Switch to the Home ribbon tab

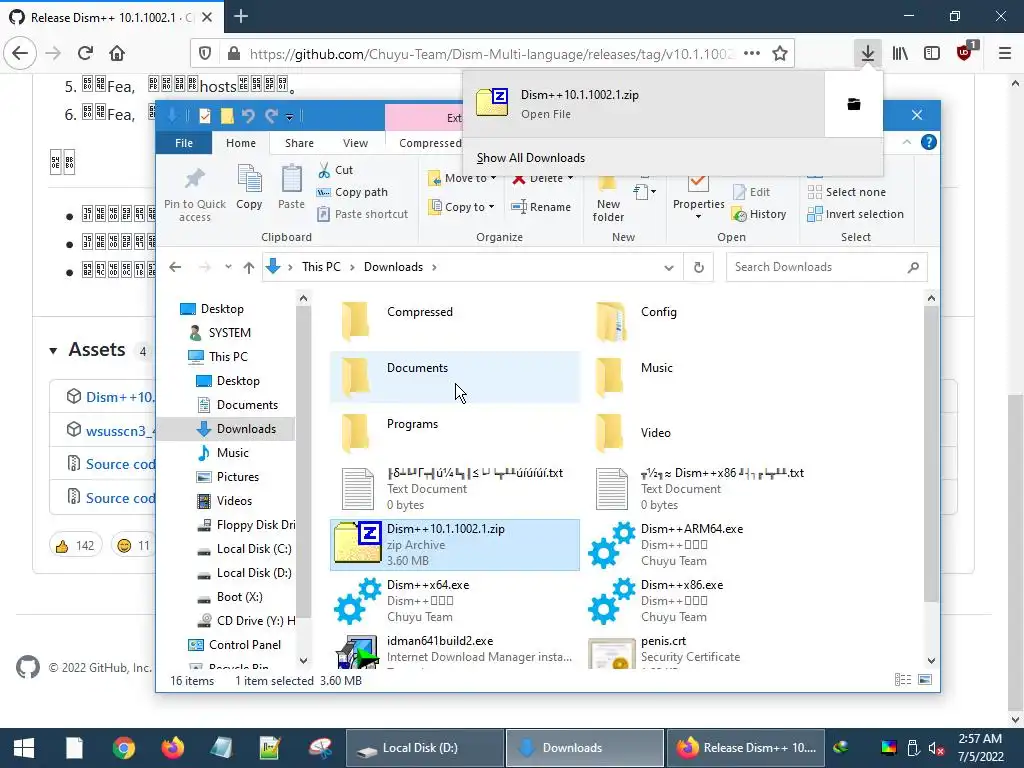tap(241, 143)
